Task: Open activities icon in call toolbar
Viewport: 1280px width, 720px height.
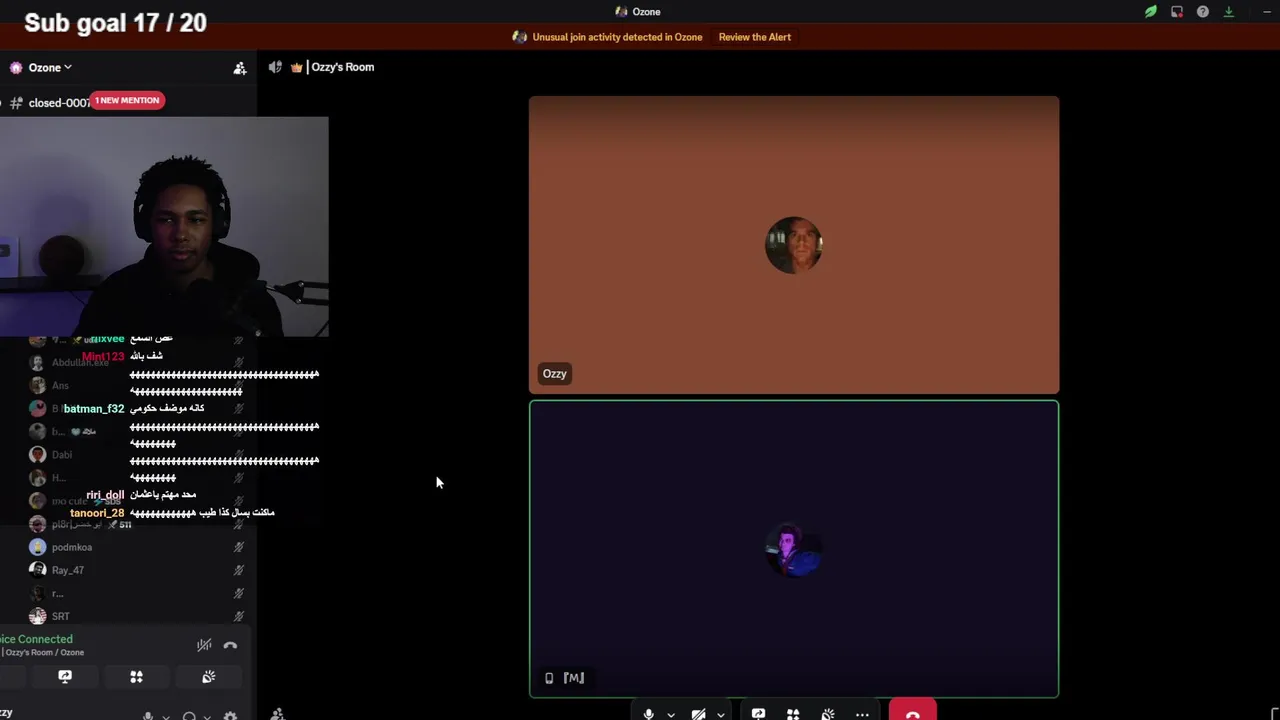Action: tap(793, 714)
